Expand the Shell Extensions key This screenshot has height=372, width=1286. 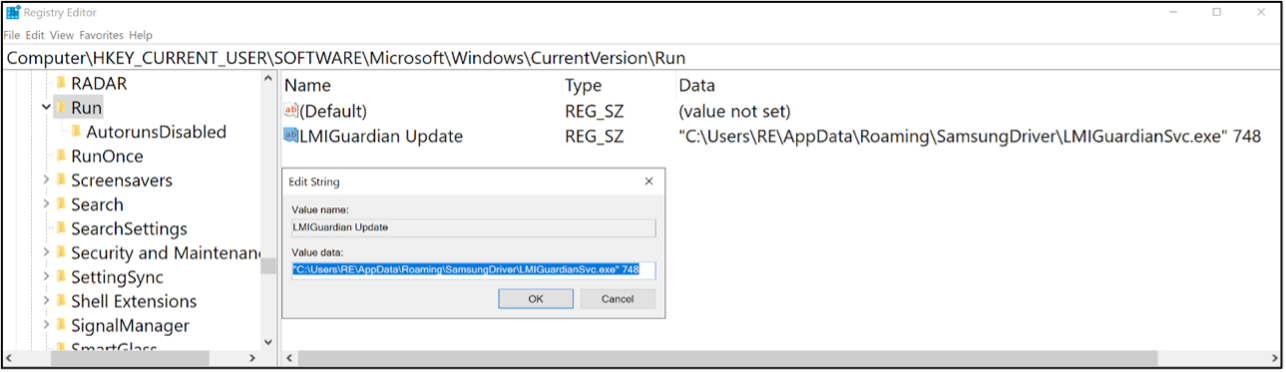point(46,301)
